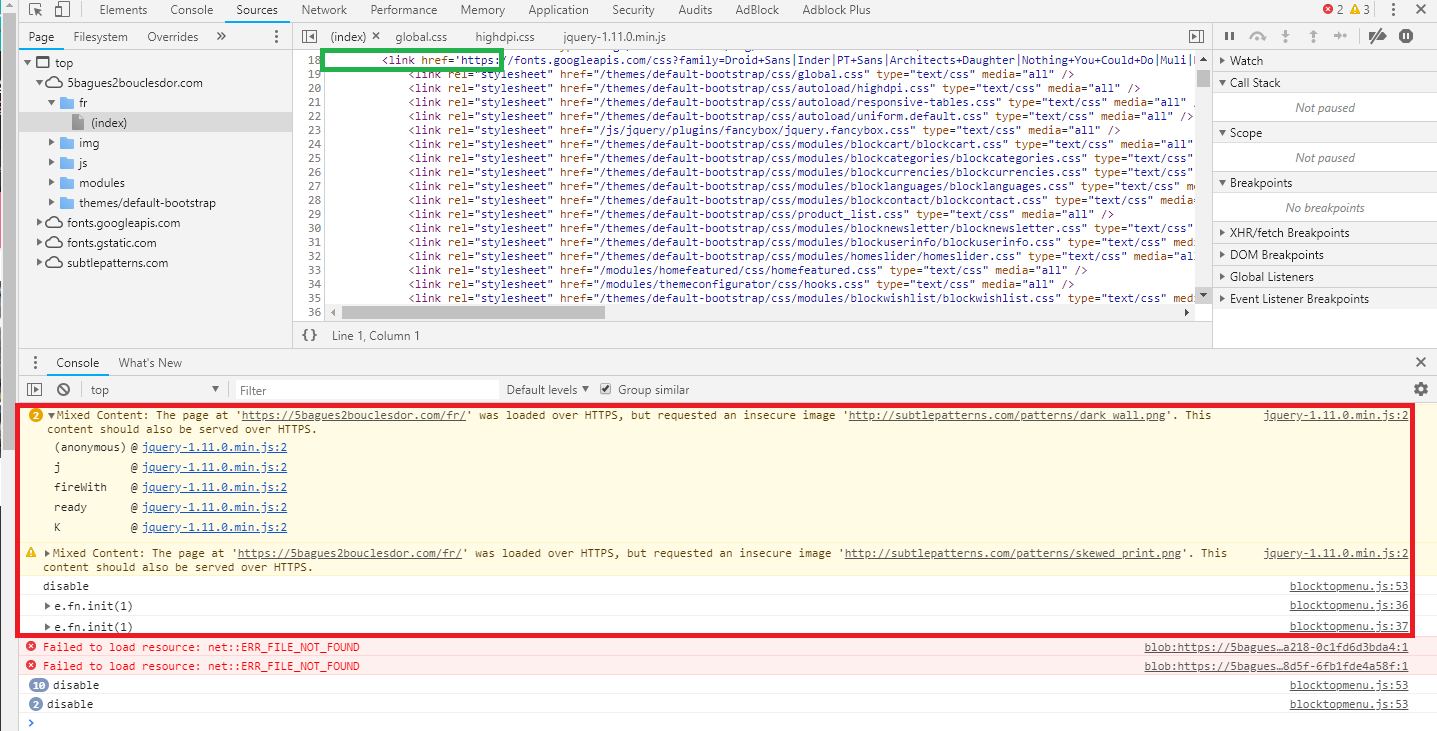Image resolution: width=1437 pixels, height=731 pixels.
Task: Pretty print the source with braces icon
Action: pos(310,336)
